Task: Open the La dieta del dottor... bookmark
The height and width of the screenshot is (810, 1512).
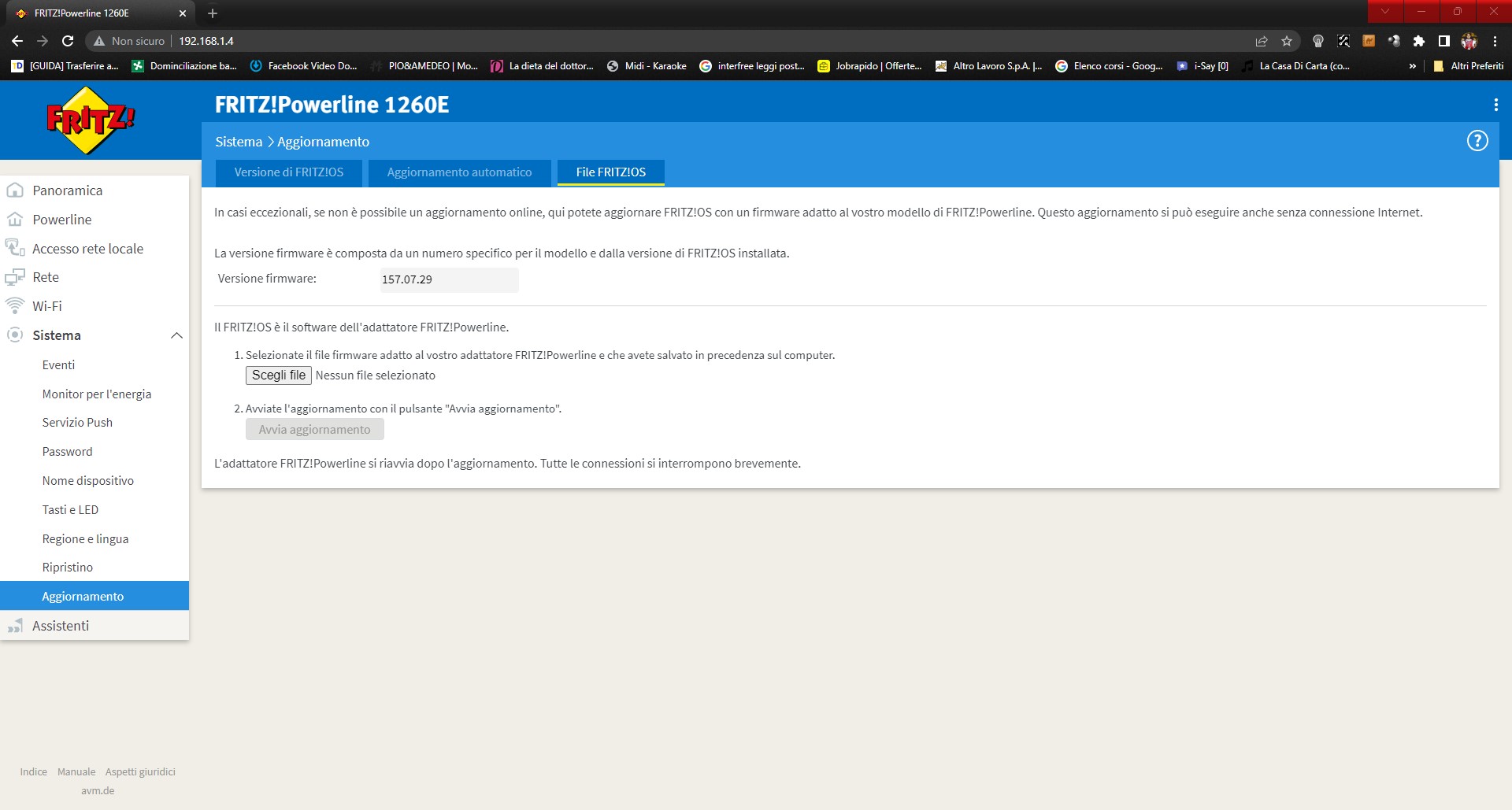Action: pyautogui.click(x=542, y=66)
